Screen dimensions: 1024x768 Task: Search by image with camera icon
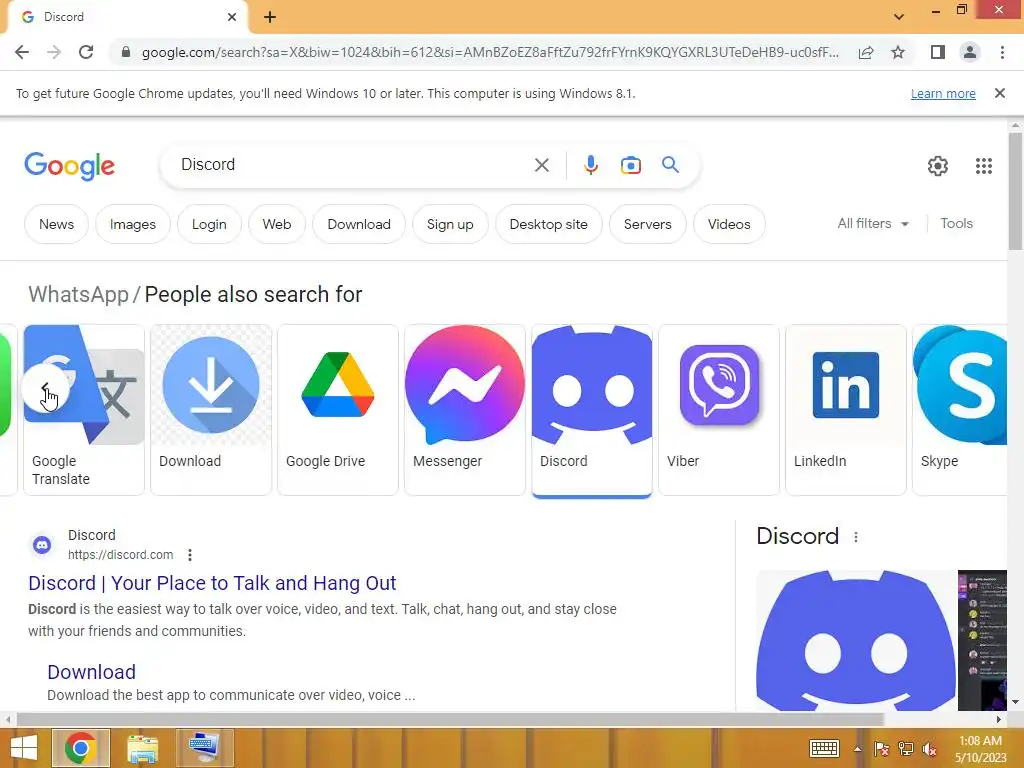point(630,165)
